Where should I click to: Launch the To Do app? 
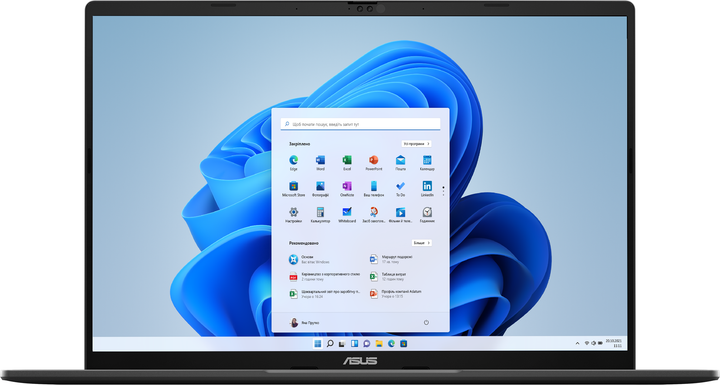pyautogui.click(x=400, y=188)
